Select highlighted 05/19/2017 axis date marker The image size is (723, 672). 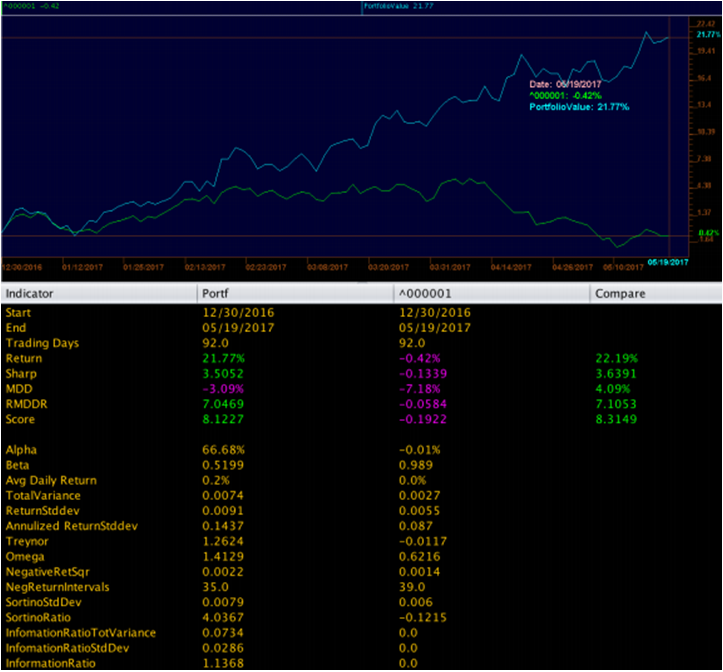pyautogui.click(x=668, y=262)
